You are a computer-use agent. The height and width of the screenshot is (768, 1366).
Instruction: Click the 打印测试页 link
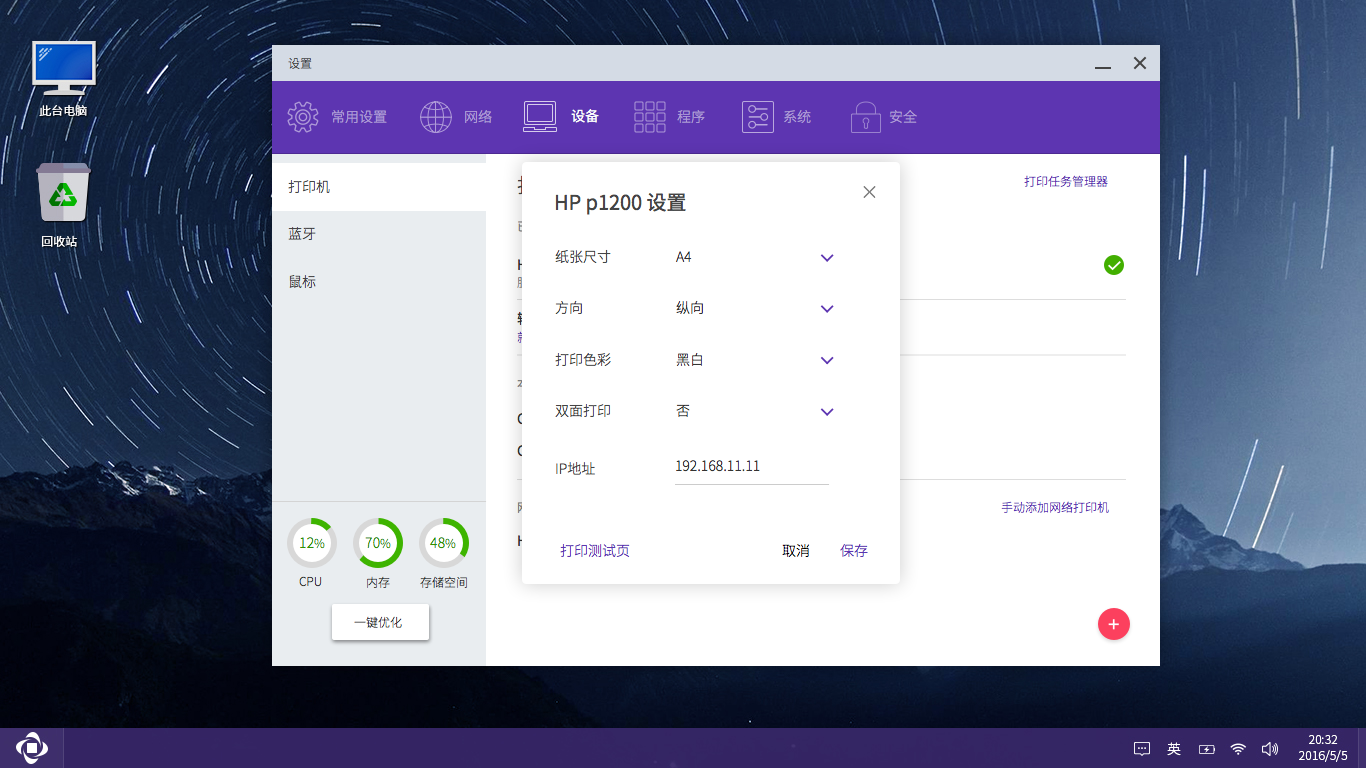coord(595,551)
